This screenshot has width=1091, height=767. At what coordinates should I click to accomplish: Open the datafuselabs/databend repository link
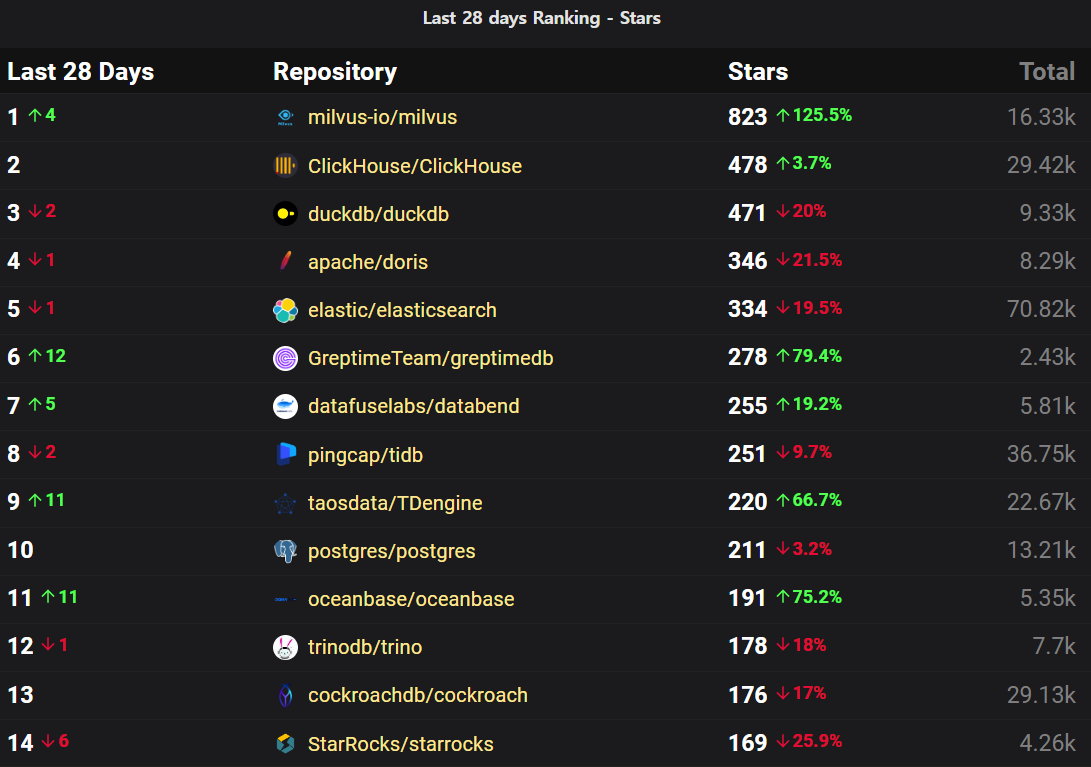(x=413, y=406)
